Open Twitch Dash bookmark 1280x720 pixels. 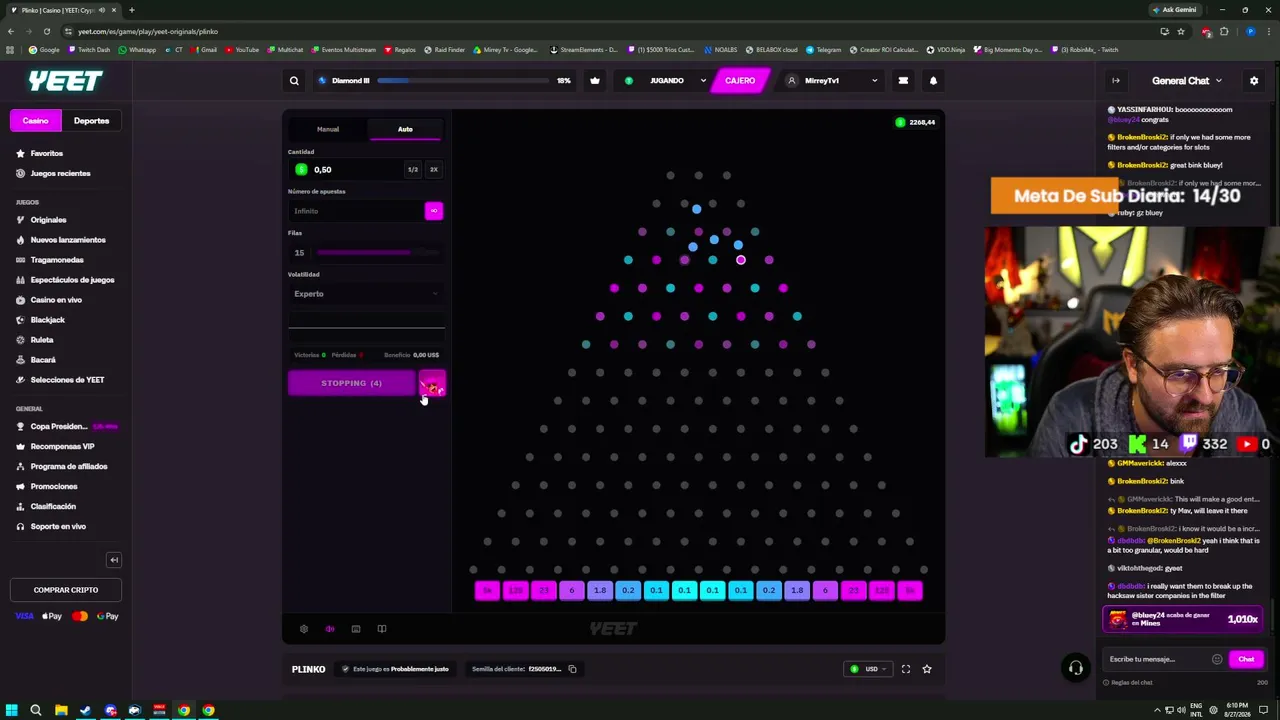(89, 50)
